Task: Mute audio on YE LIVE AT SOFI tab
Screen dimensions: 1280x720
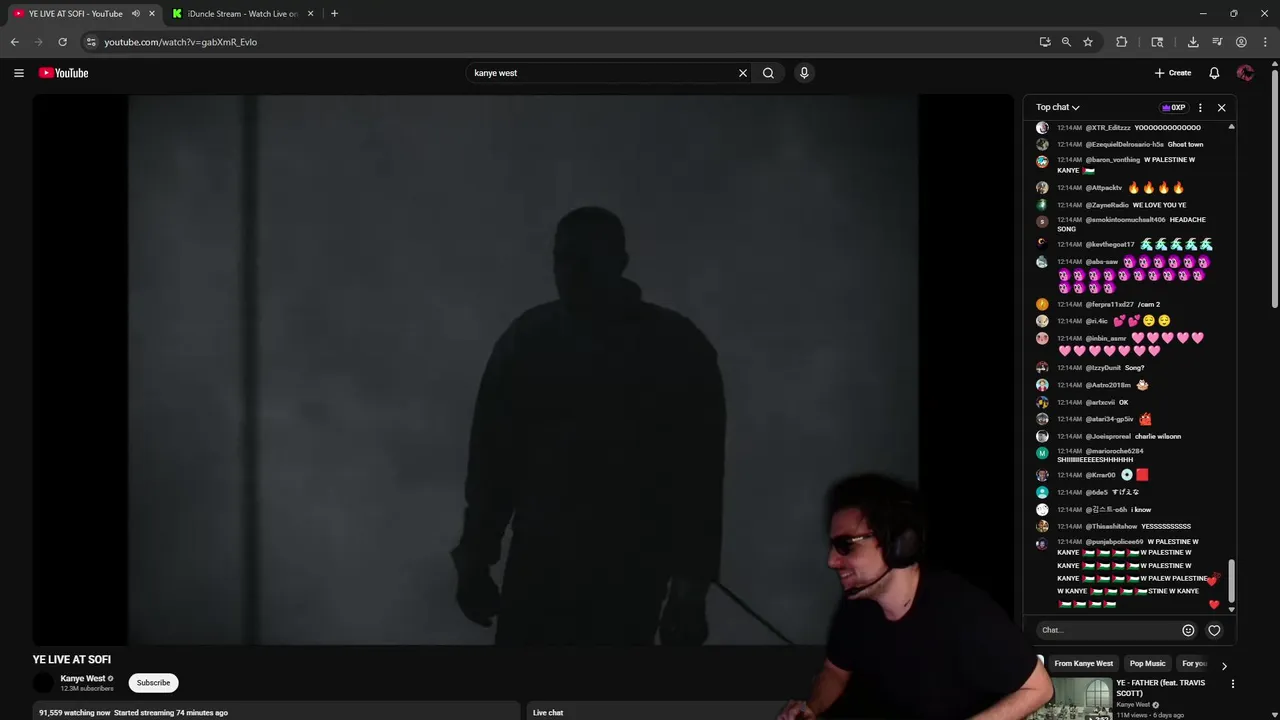Action: (136, 14)
